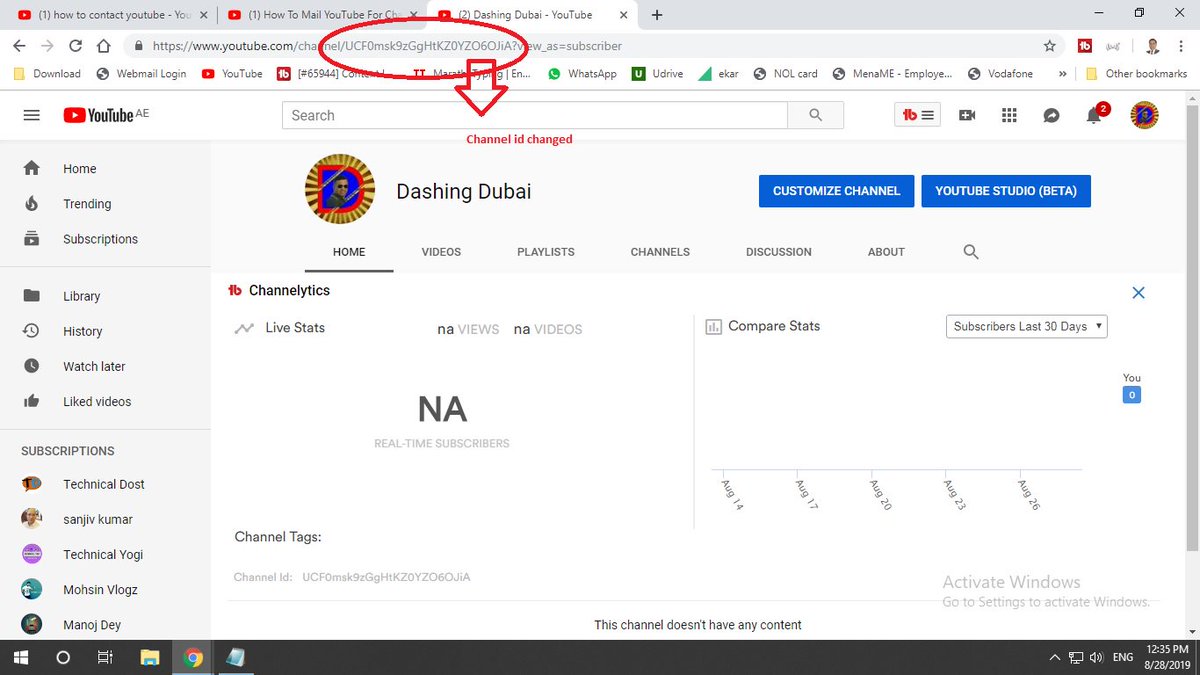
Task: Open the Subscribers Last 30 Days dropdown
Action: coord(1027,326)
